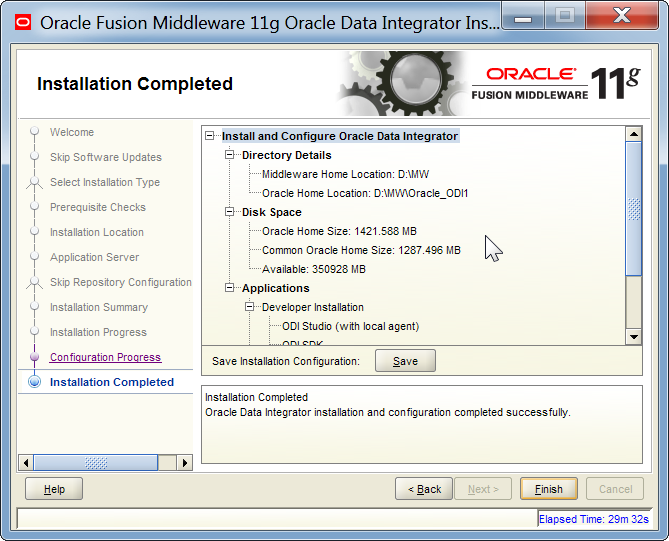Click the Installation Location step

tap(97, 232)
